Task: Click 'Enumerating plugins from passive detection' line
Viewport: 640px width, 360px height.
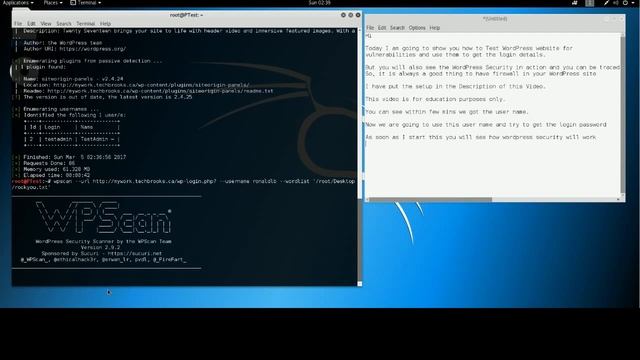Action: (x=92, y=61)
